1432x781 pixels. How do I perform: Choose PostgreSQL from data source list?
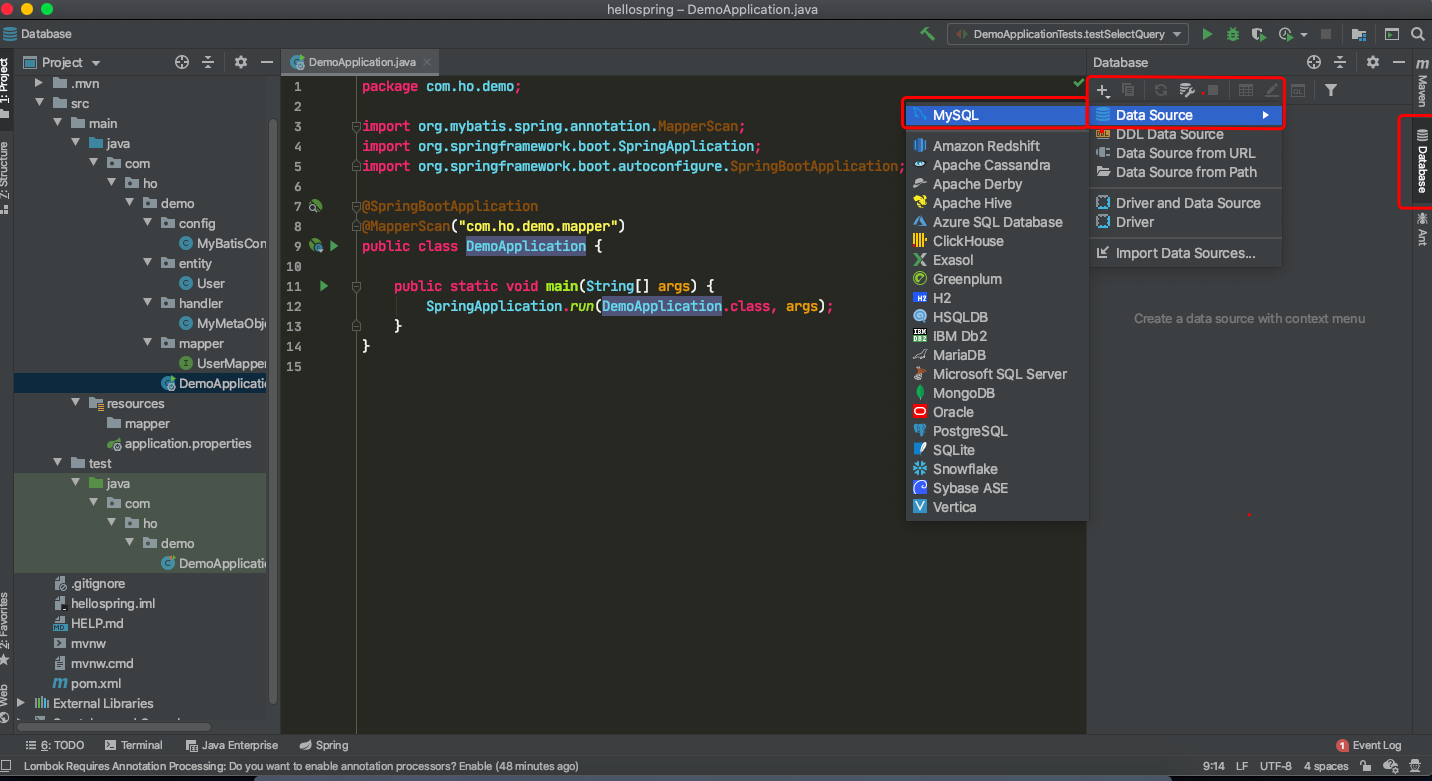[995, 431]
